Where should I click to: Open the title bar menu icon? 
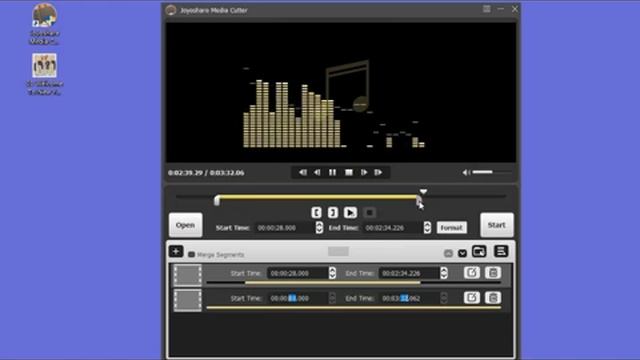pyautogui.click(x=487, y=9)
